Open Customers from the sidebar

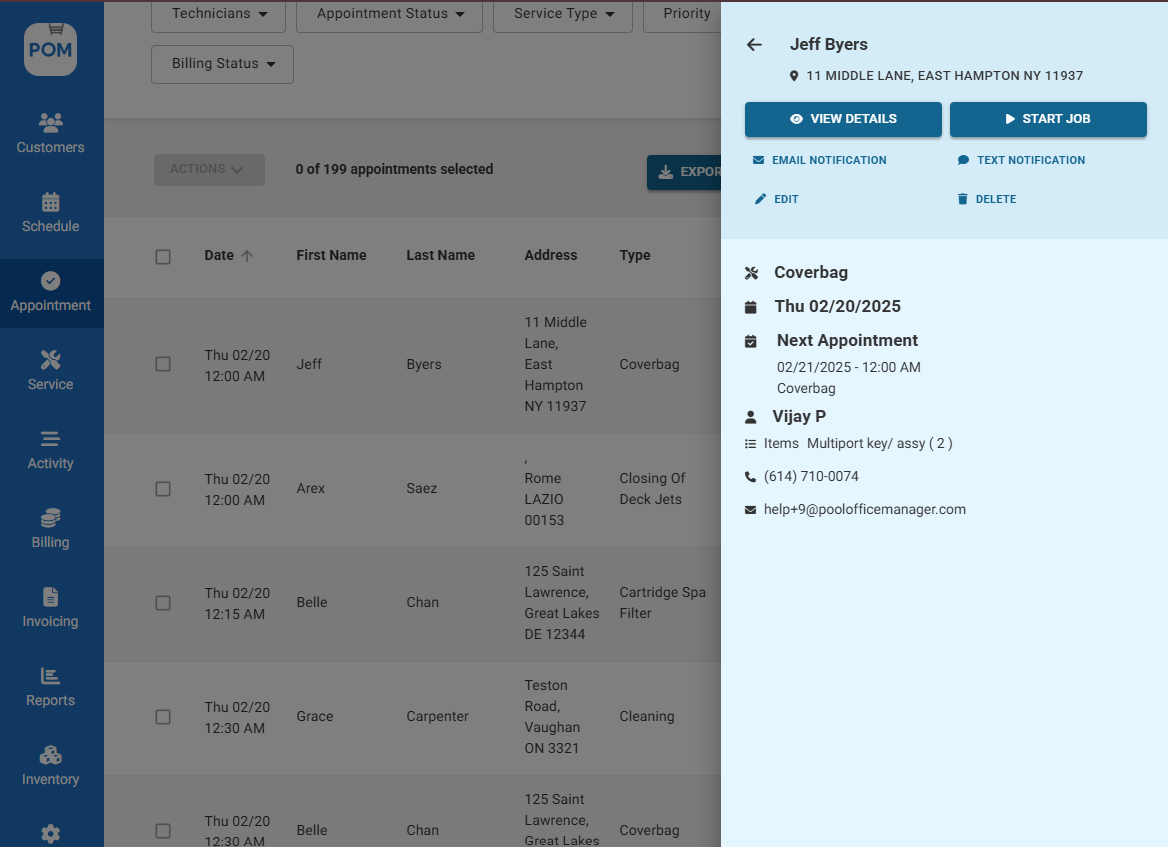(50, 133)
